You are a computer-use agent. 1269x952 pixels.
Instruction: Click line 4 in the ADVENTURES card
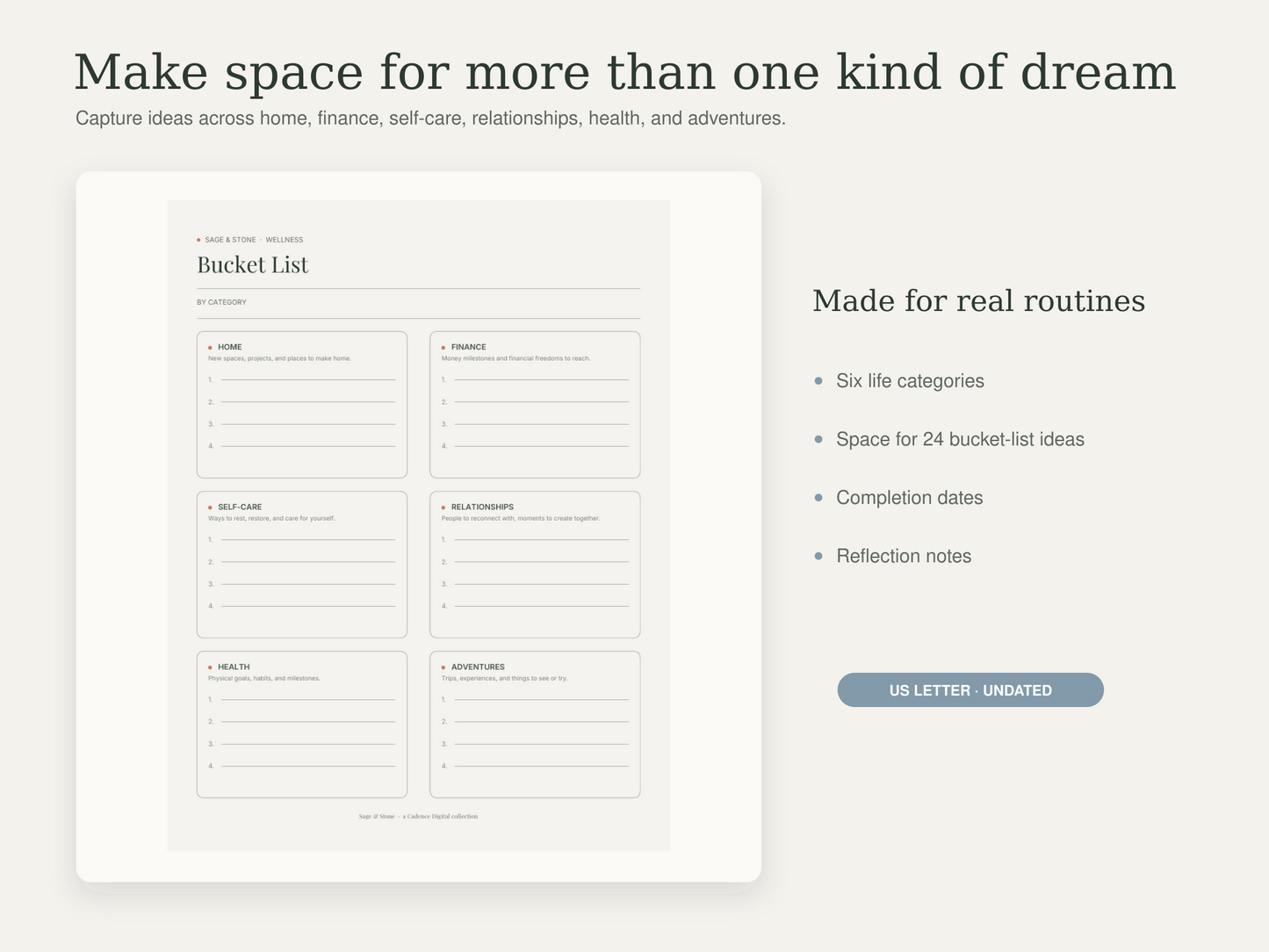point(535,766)
